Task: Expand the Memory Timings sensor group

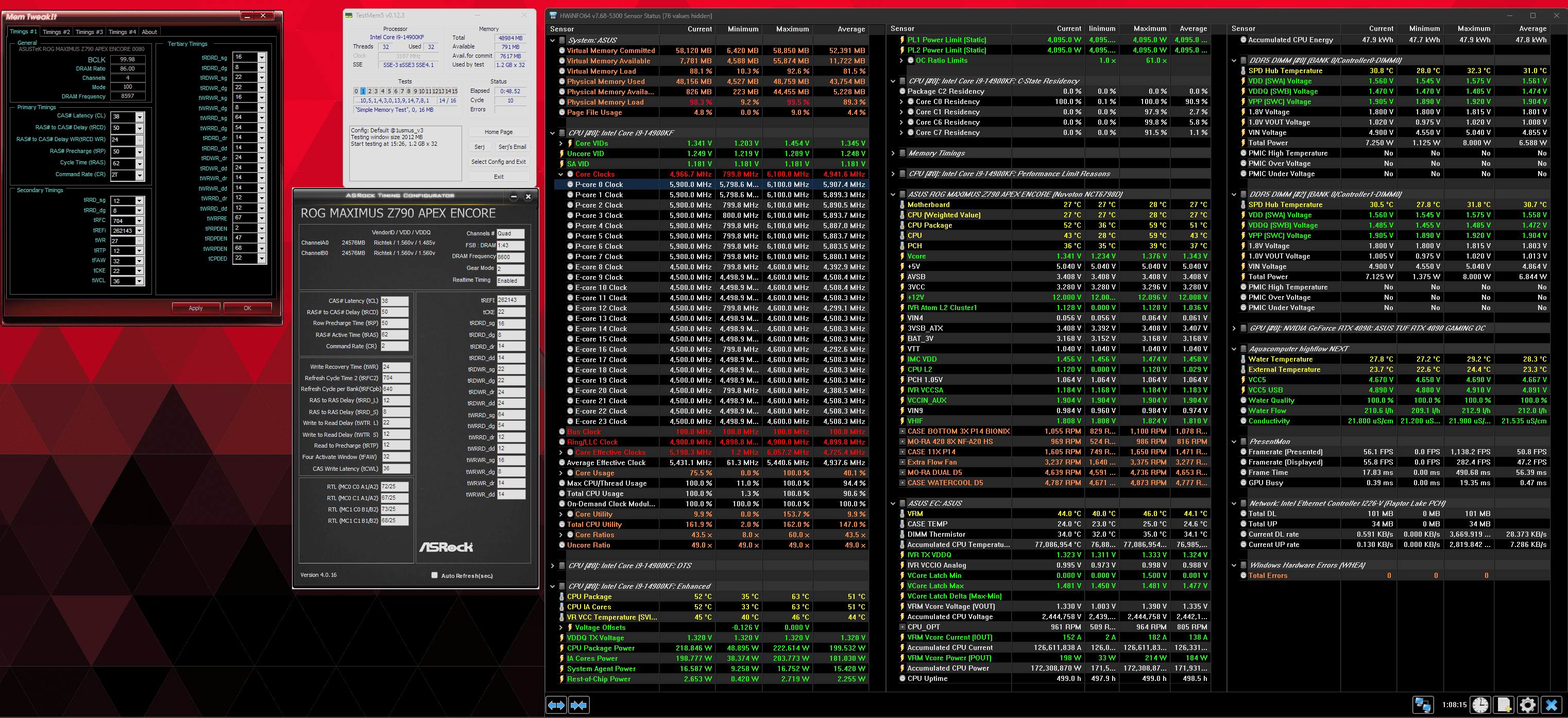Action: [893, 153]
